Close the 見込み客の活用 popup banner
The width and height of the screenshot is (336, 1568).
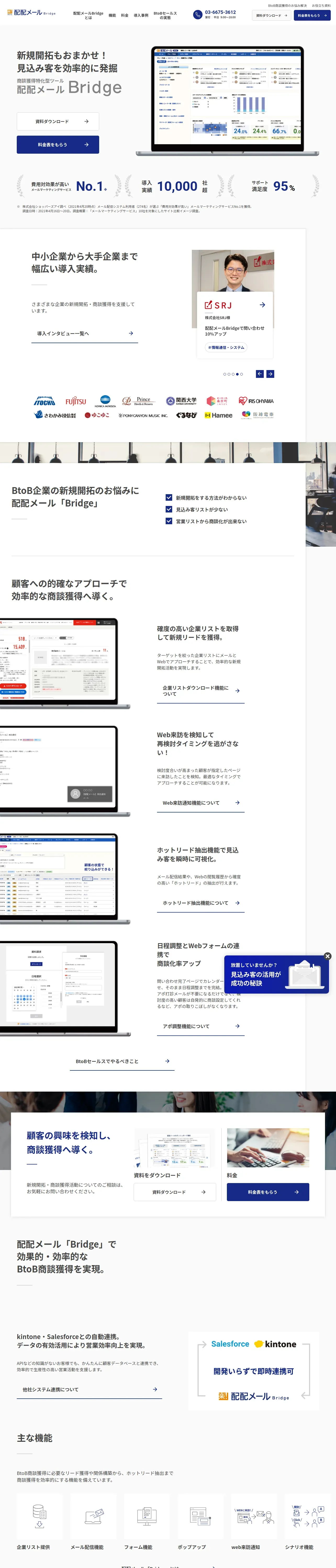click(327, 956)
